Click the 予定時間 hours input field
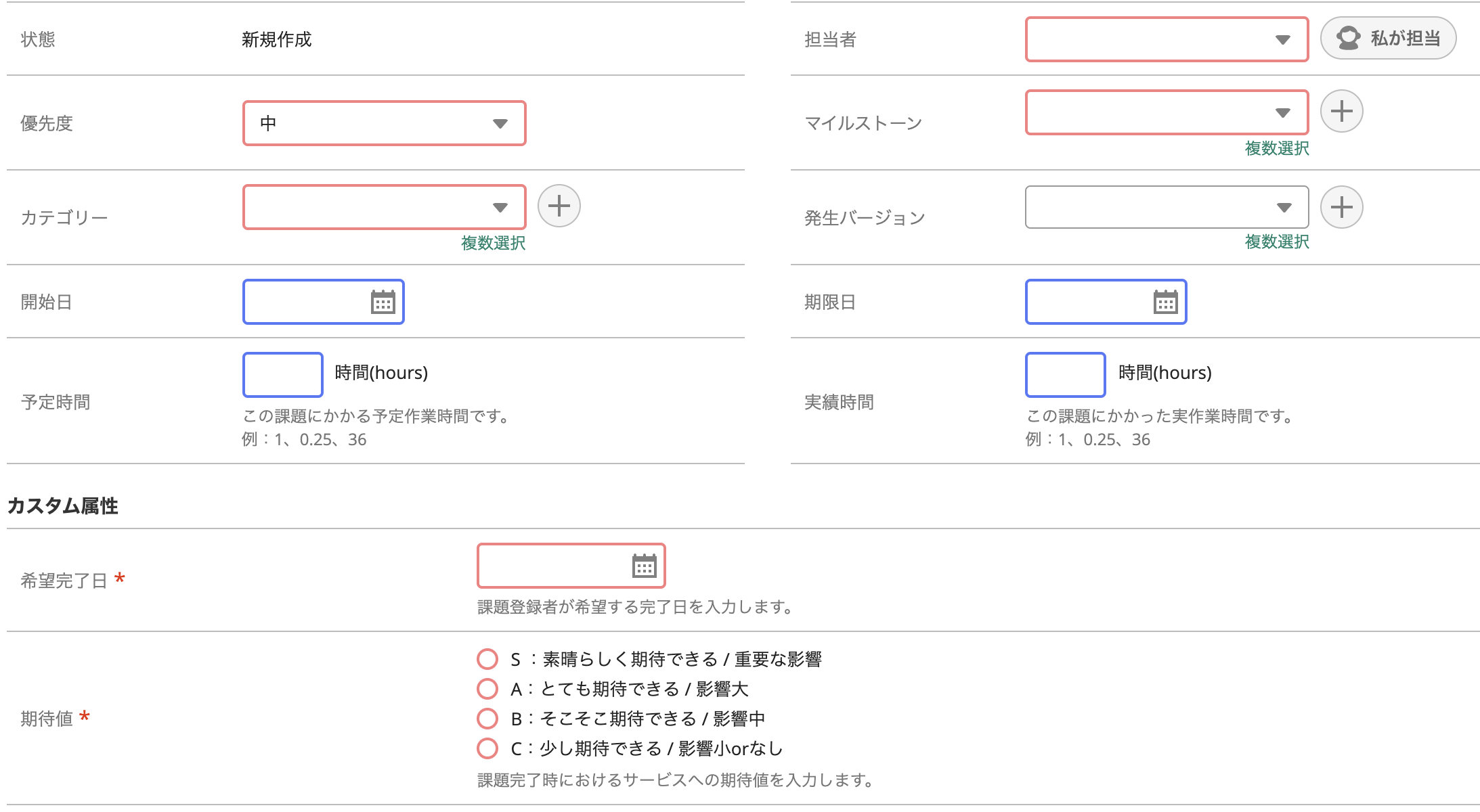 click(283, 374)
